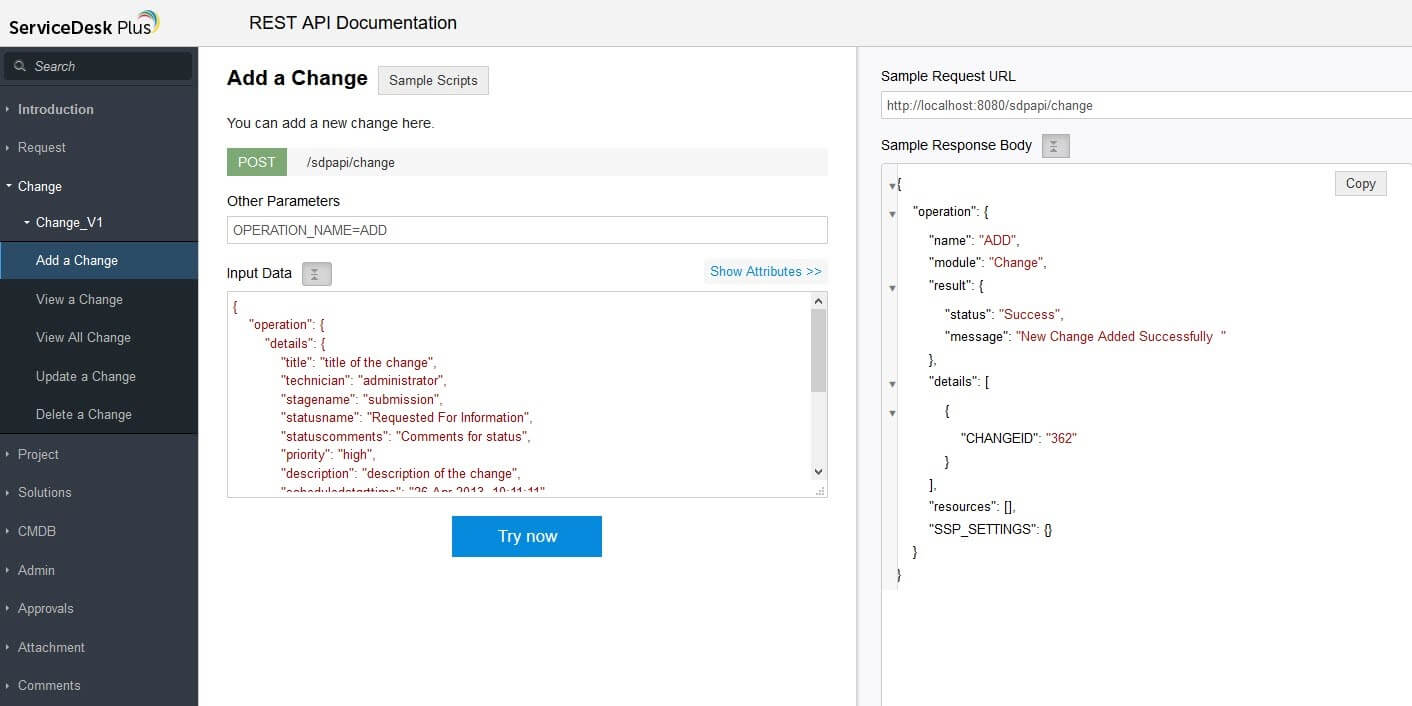Click the ServiceDesk Plus logo
1412x706 pixels.
point(83,23)
